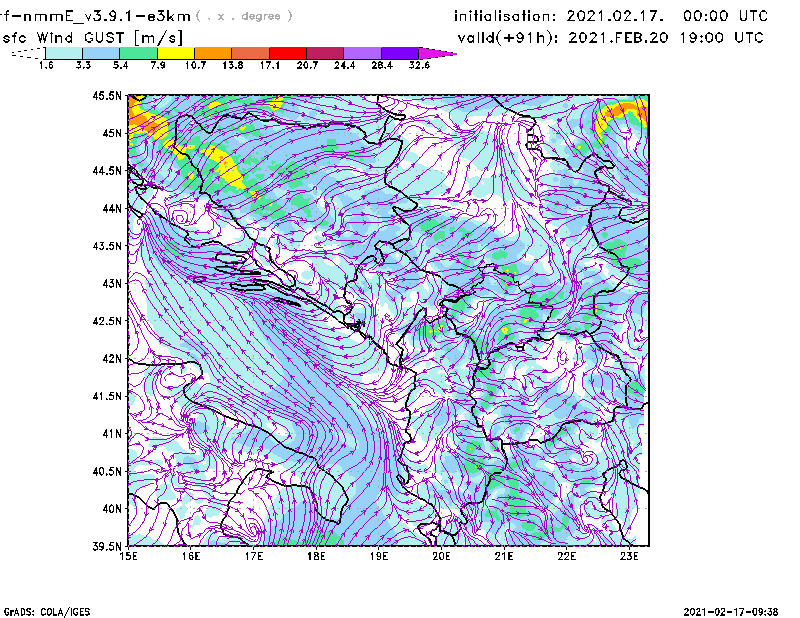Click the 20E longitude label

tap(441, 556)
